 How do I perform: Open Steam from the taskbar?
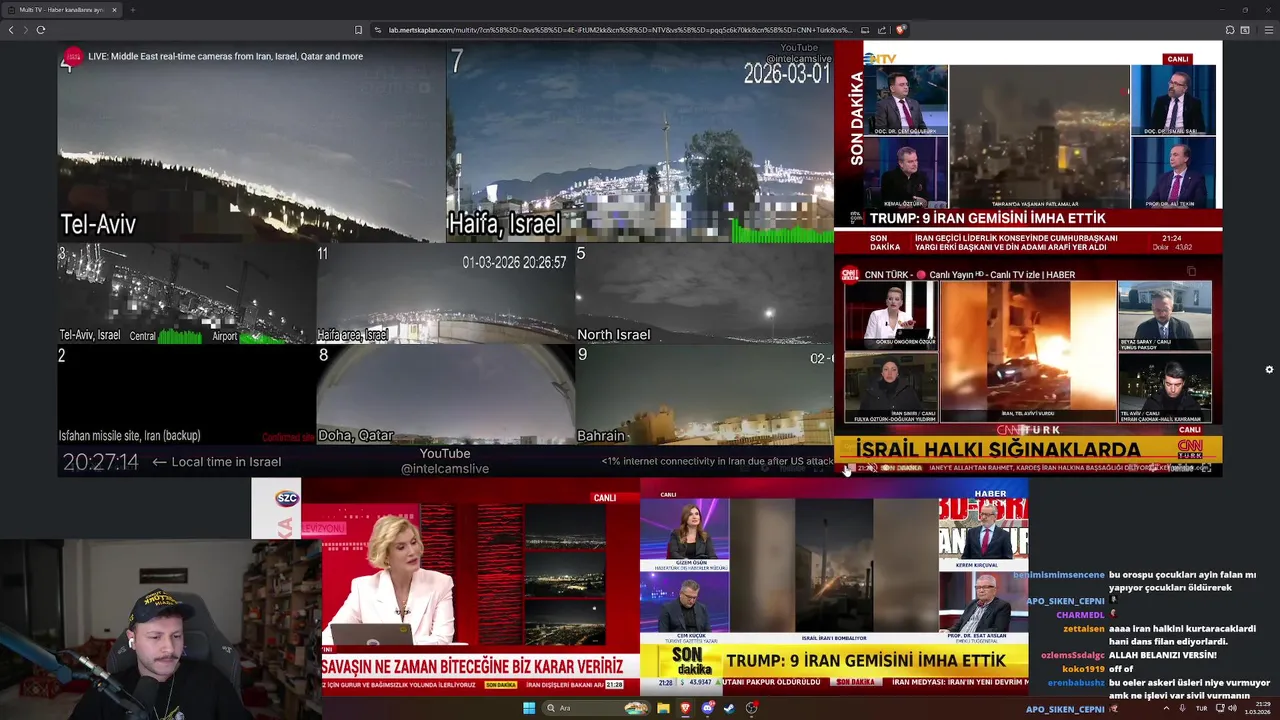(729, 708)
